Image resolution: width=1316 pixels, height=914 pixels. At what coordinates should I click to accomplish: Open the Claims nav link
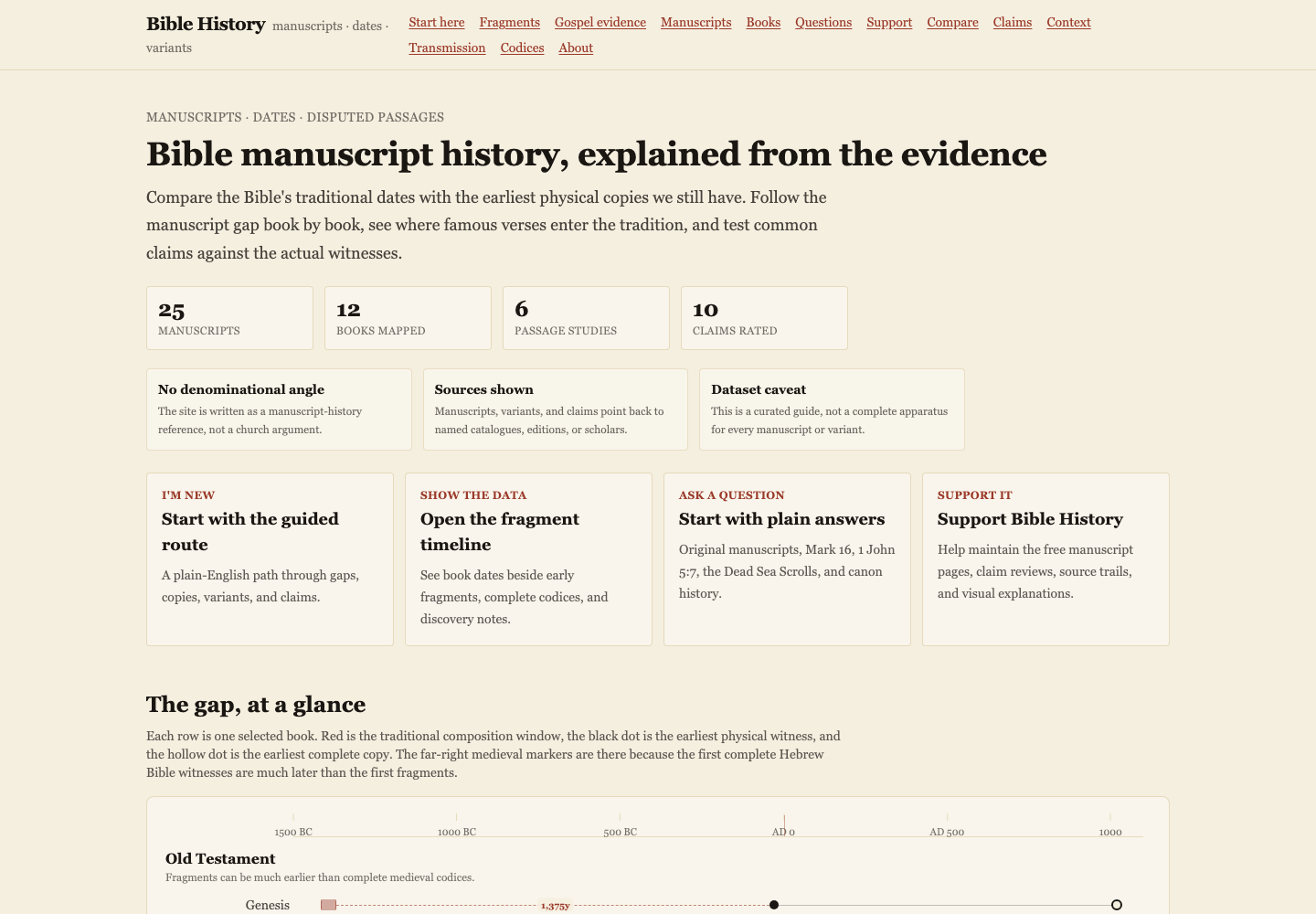click(x=1013, y=22)
